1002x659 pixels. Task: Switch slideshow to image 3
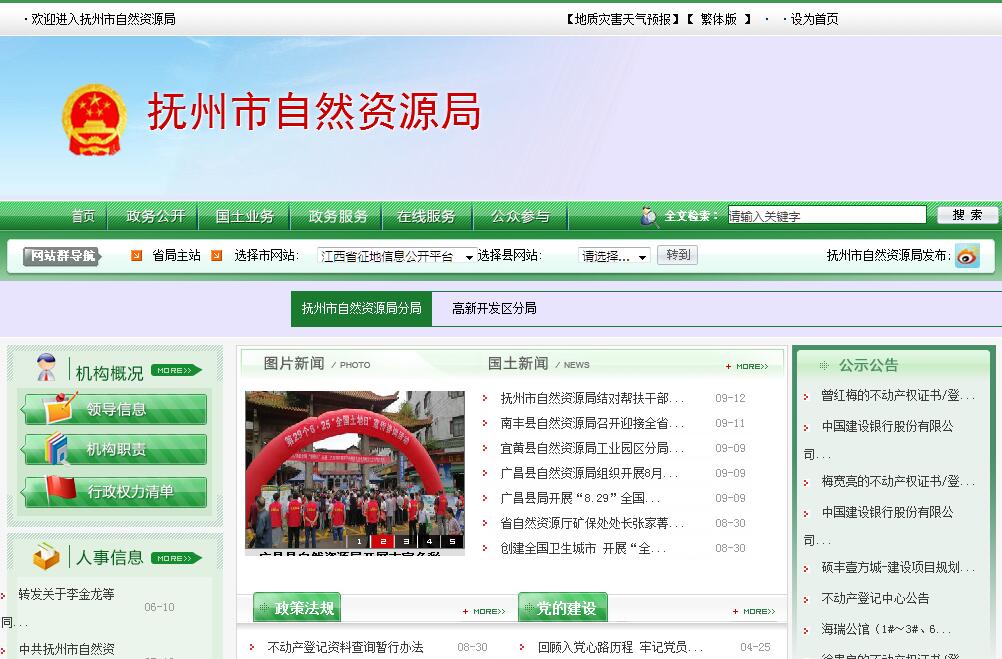coord(406,542)
